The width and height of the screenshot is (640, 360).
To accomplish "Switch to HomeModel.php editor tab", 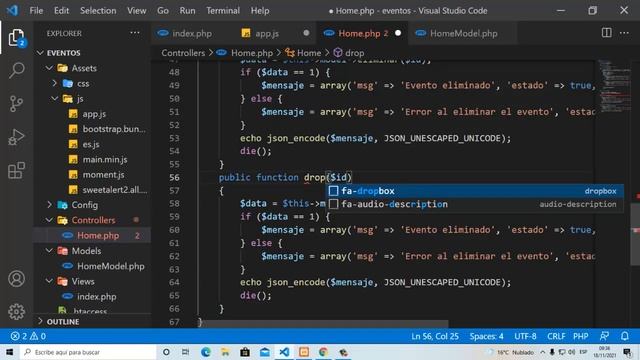I will [x=463, y=33].
